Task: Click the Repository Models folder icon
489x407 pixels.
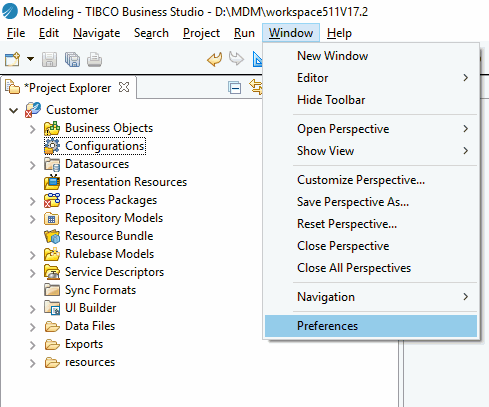Action: click(51, 218)
